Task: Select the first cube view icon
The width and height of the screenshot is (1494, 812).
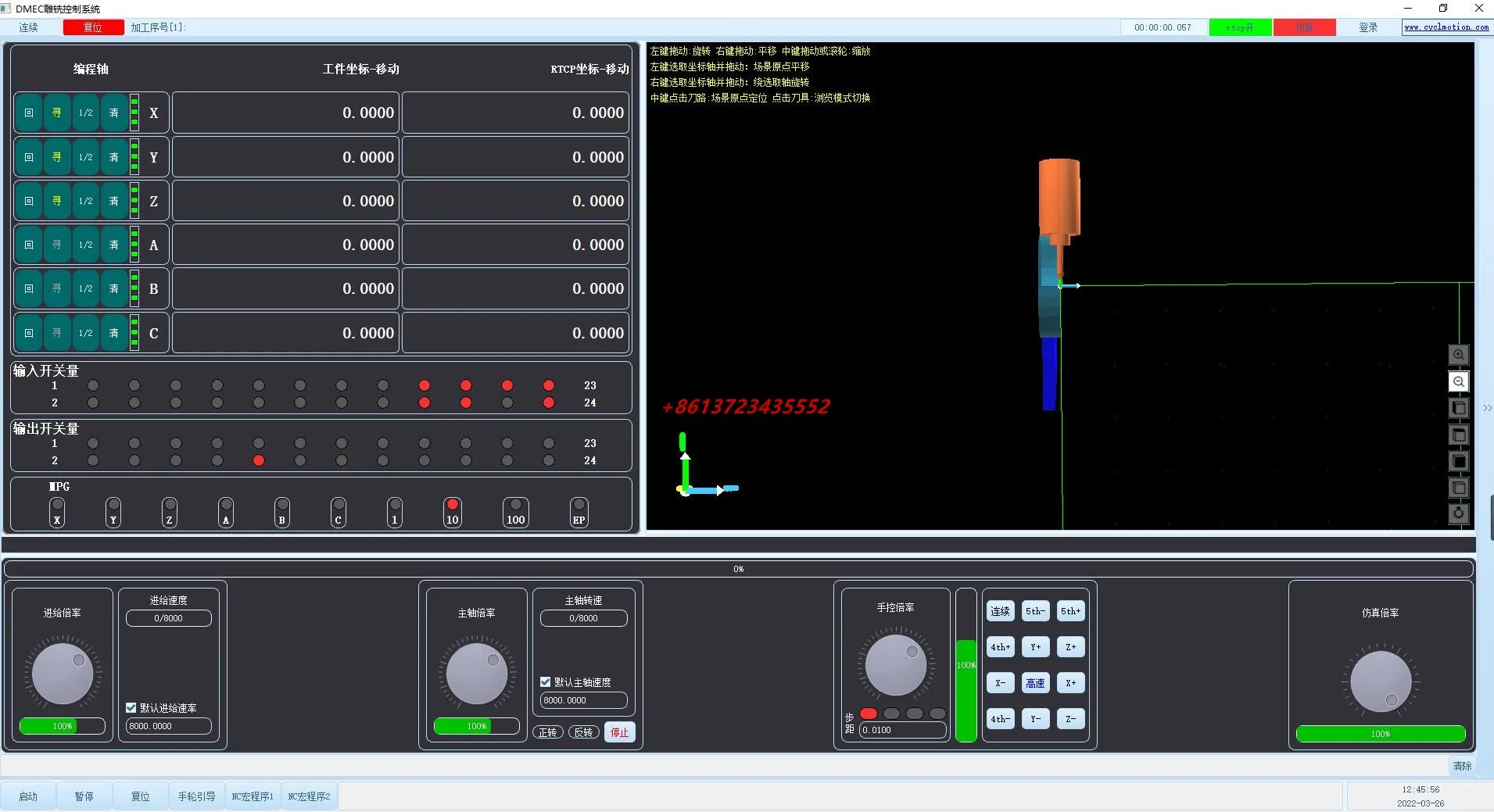Action: pyautogui.click(x=1458, y=409)
